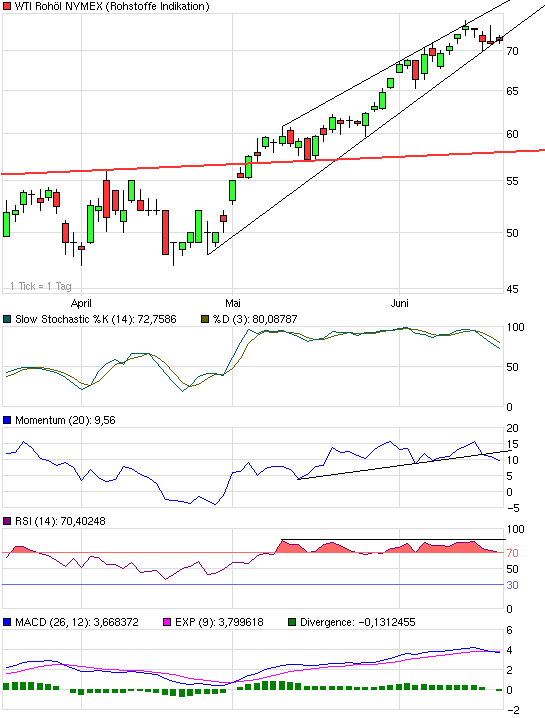
Task: Click the 'EXP (9): 3,799618' label
Action: tap(219, 622)
